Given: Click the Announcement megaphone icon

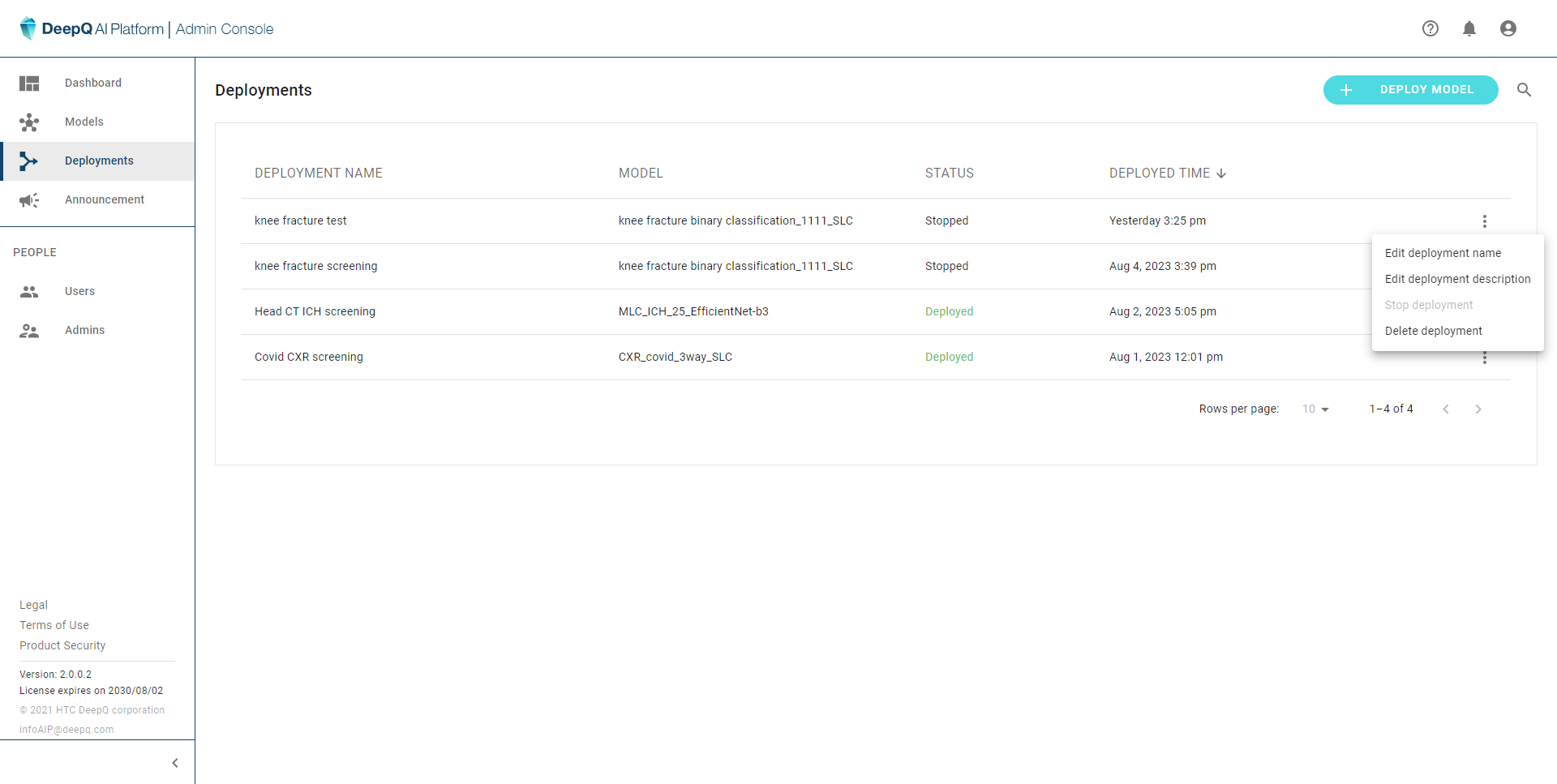Looking at the screenshot, I should (x=29, y=200).
